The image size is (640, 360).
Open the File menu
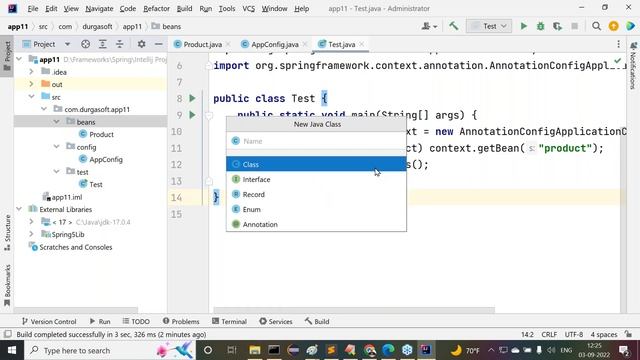coord(33,9)
